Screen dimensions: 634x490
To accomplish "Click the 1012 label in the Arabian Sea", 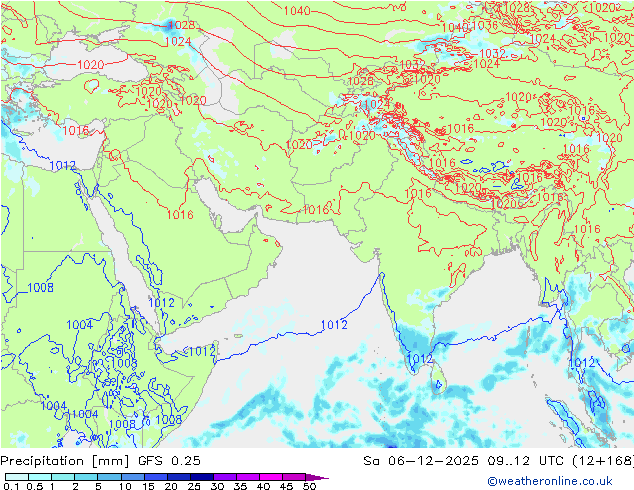I will 334,325.
